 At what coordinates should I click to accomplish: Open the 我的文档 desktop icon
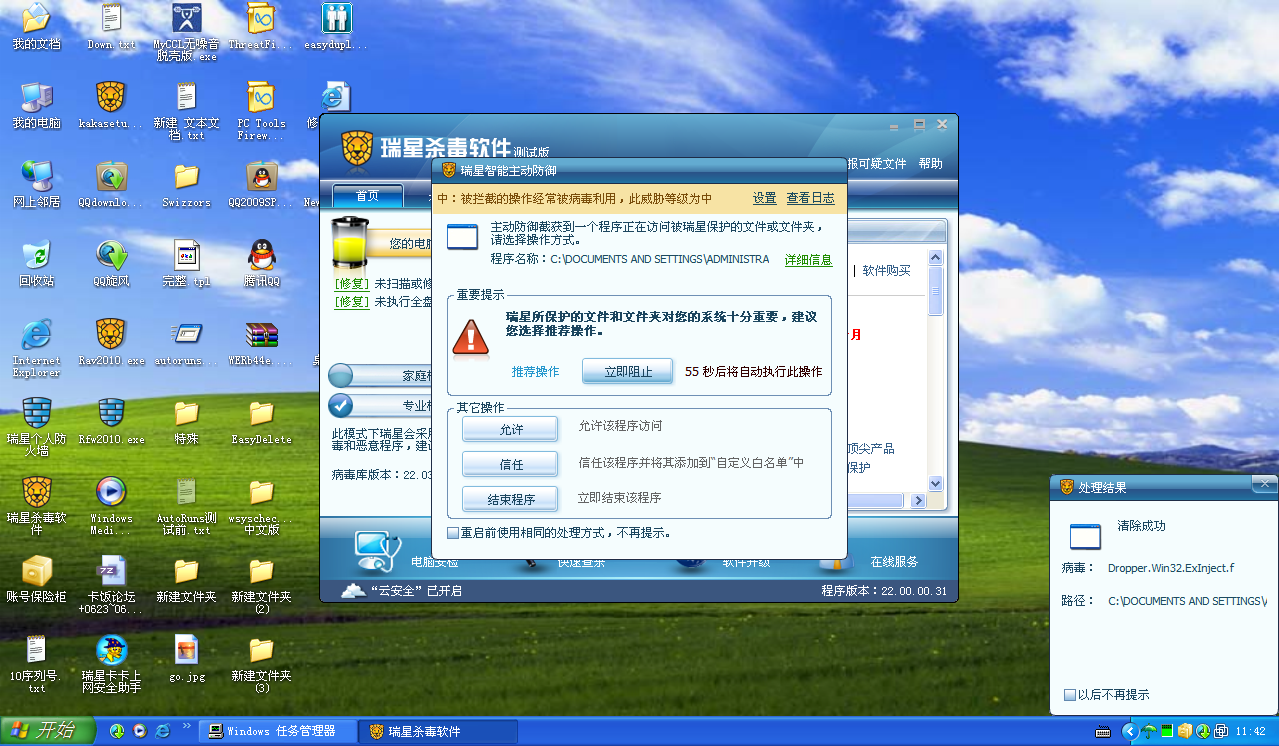pos(36,26)
